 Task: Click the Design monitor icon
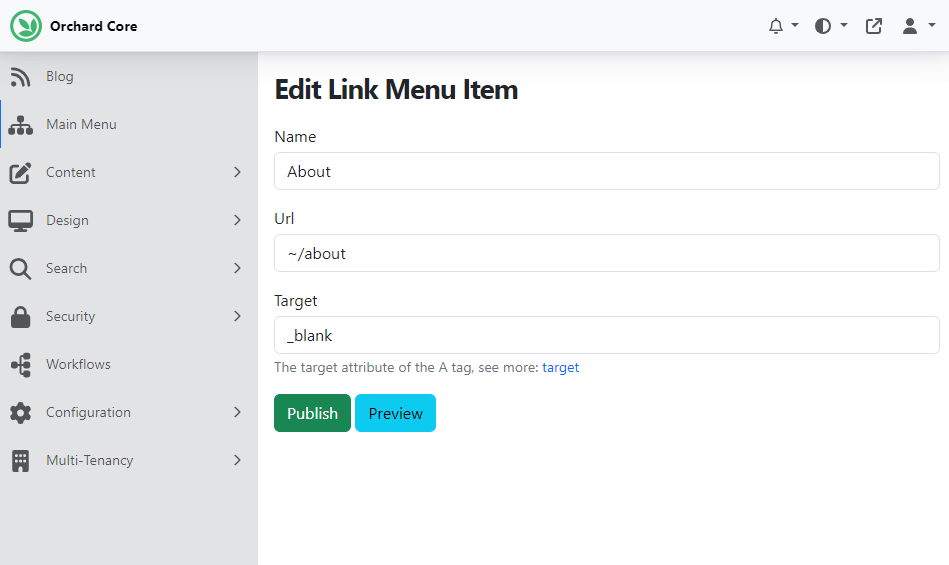tap(21, 221)
